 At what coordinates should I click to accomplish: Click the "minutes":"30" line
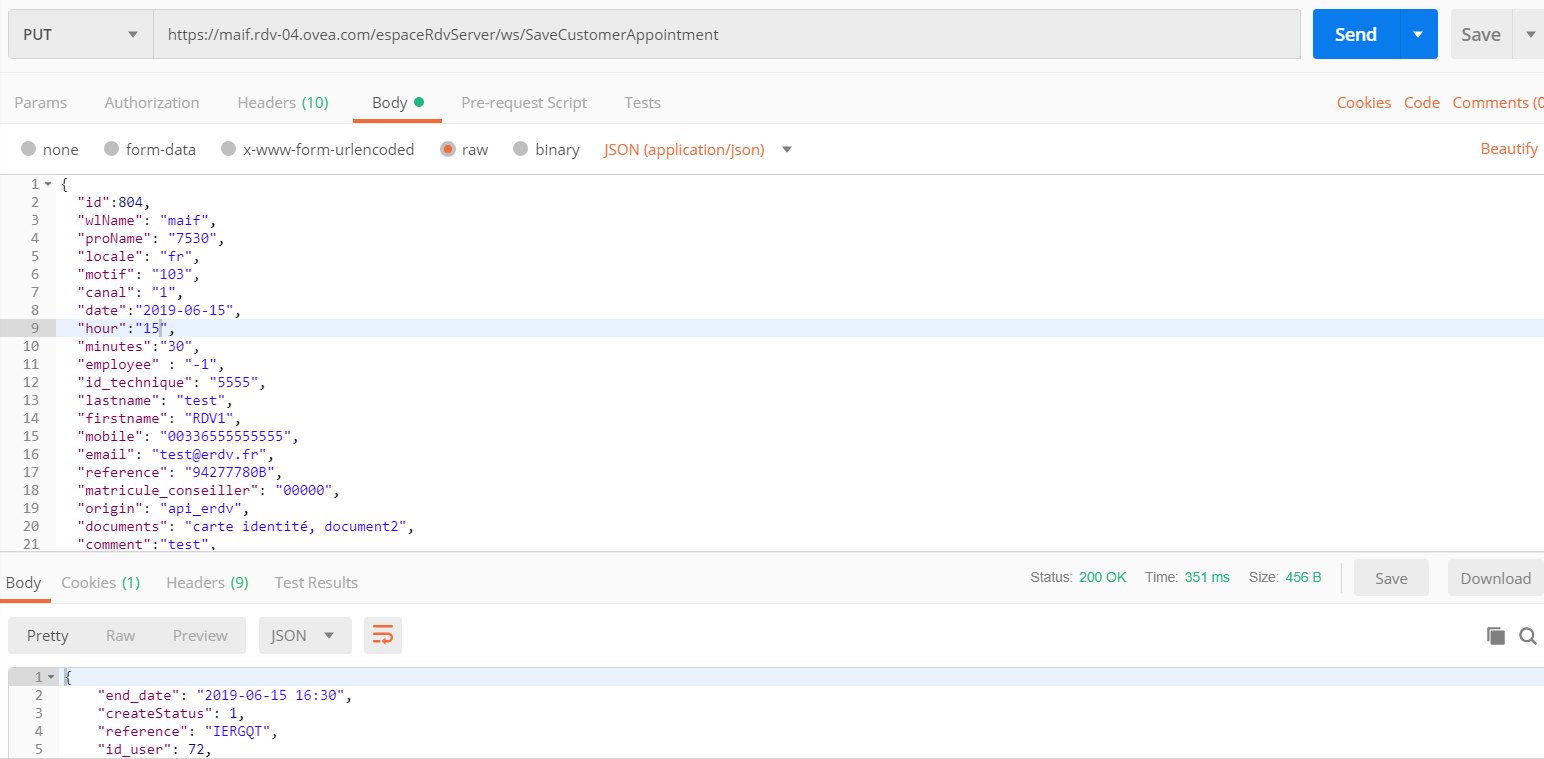138,346
